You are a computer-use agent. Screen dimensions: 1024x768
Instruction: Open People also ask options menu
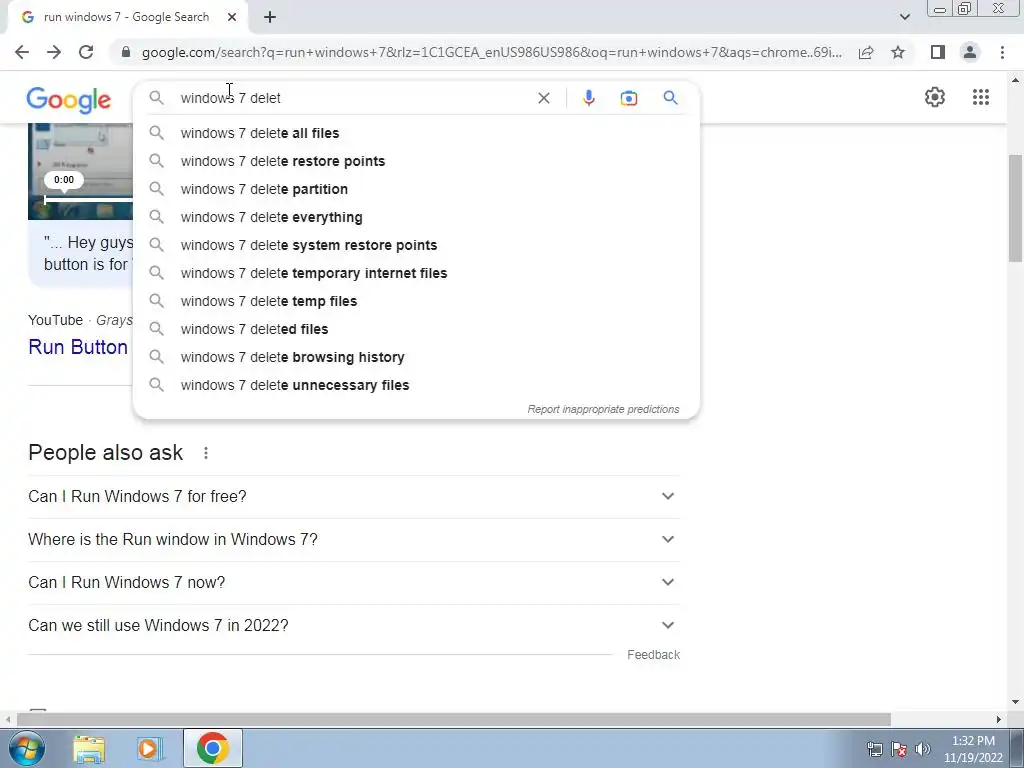click(206, 453)
